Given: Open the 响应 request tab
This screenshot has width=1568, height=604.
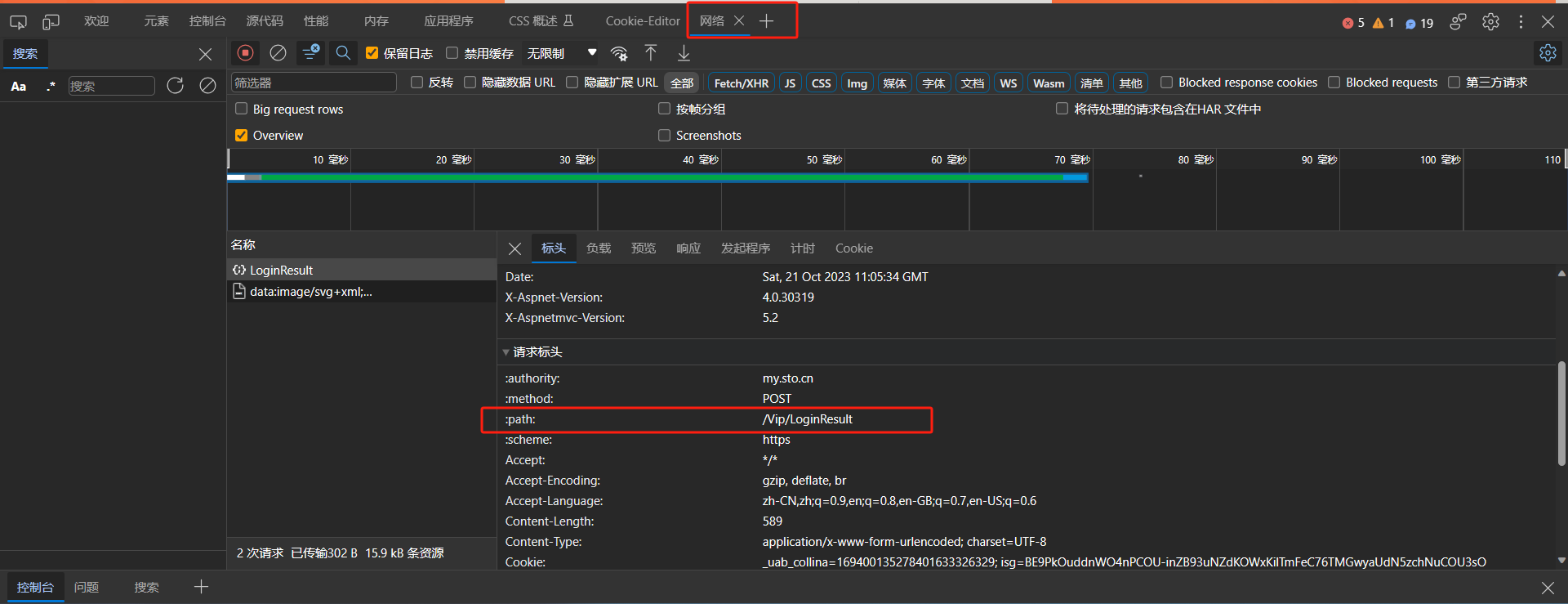Looking at the screenshot, I should (x=688, y=248).
